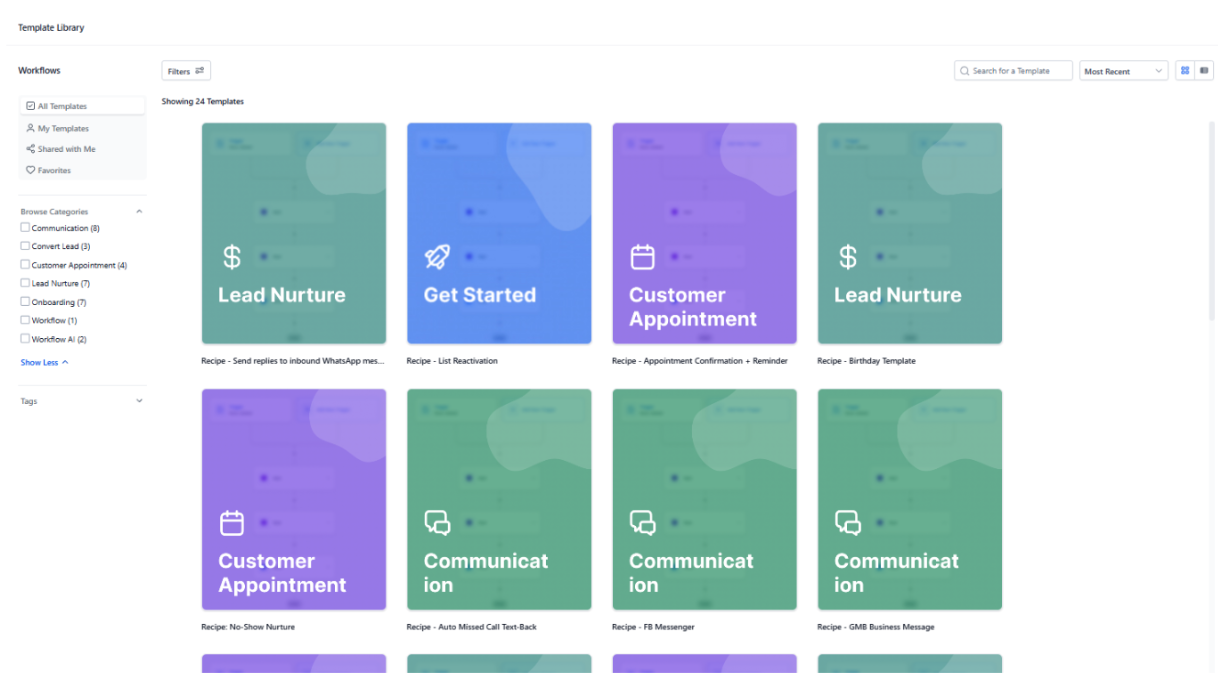
Task: Check the Communication (8) category
Action: [x=25, y=228]
